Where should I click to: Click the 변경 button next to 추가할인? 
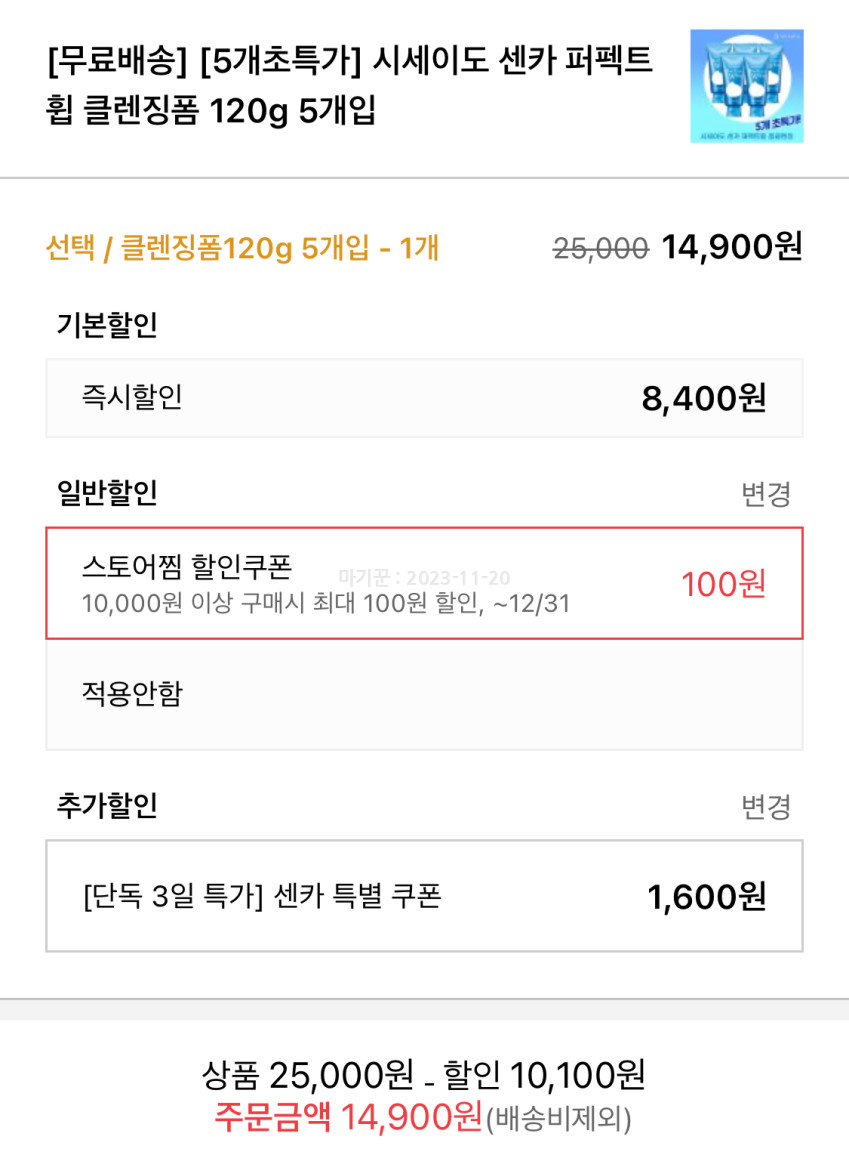pos(766,806)
